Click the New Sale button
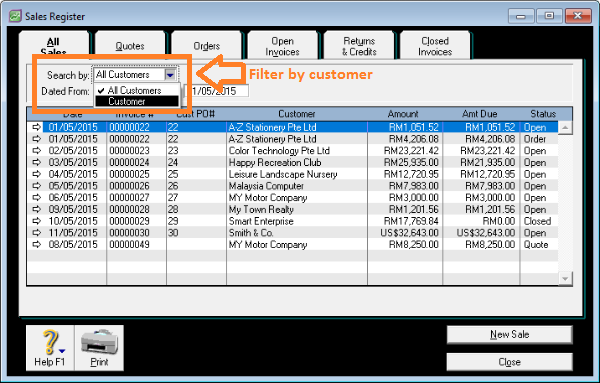Screen dimensions: 600x383 [x=510, y=335]
